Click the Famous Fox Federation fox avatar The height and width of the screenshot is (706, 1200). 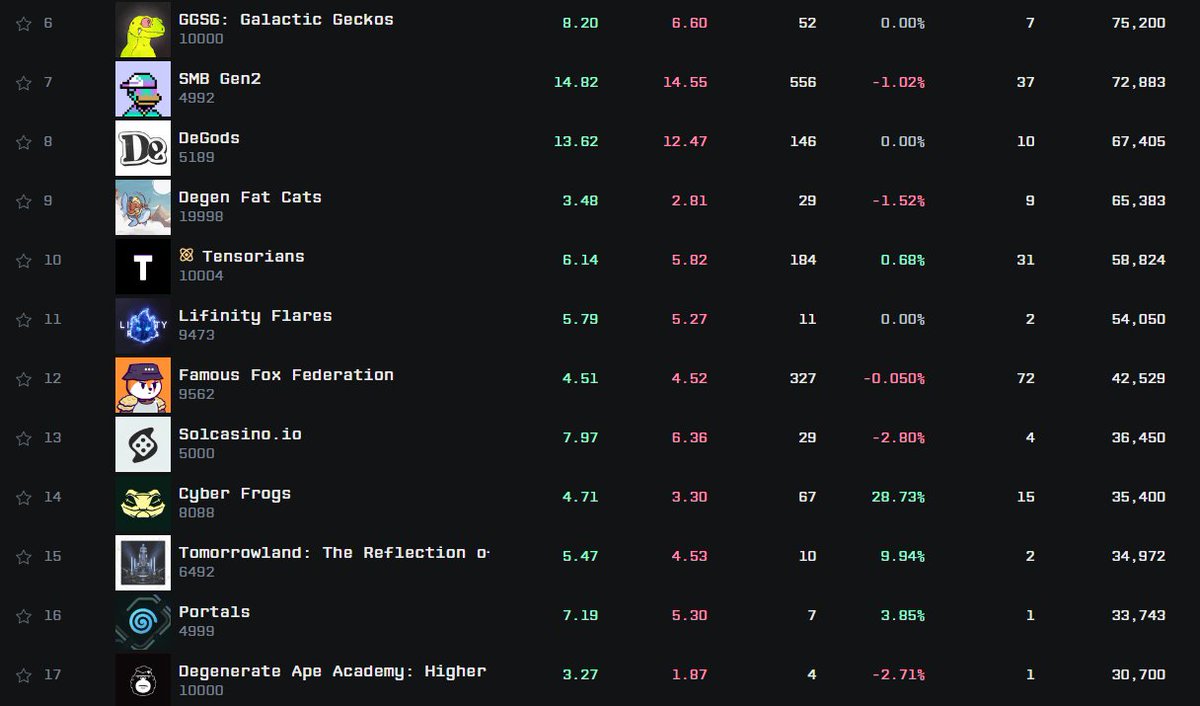(143, 385)
